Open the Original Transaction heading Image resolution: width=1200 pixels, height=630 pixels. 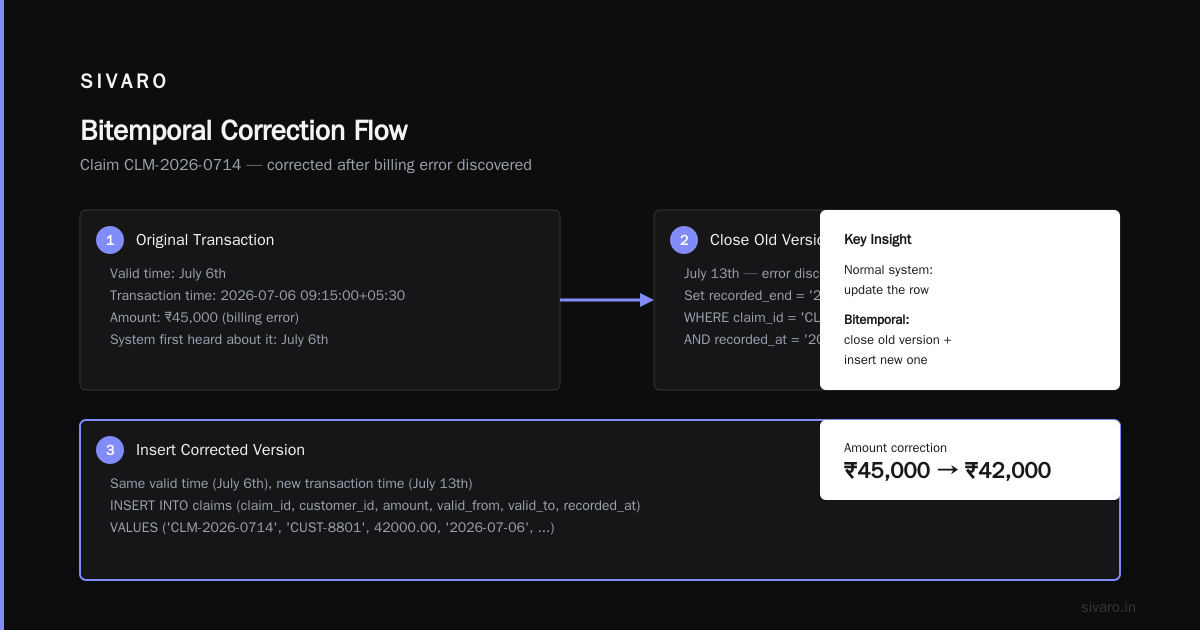pyautogui.click(x=205, y=240)
